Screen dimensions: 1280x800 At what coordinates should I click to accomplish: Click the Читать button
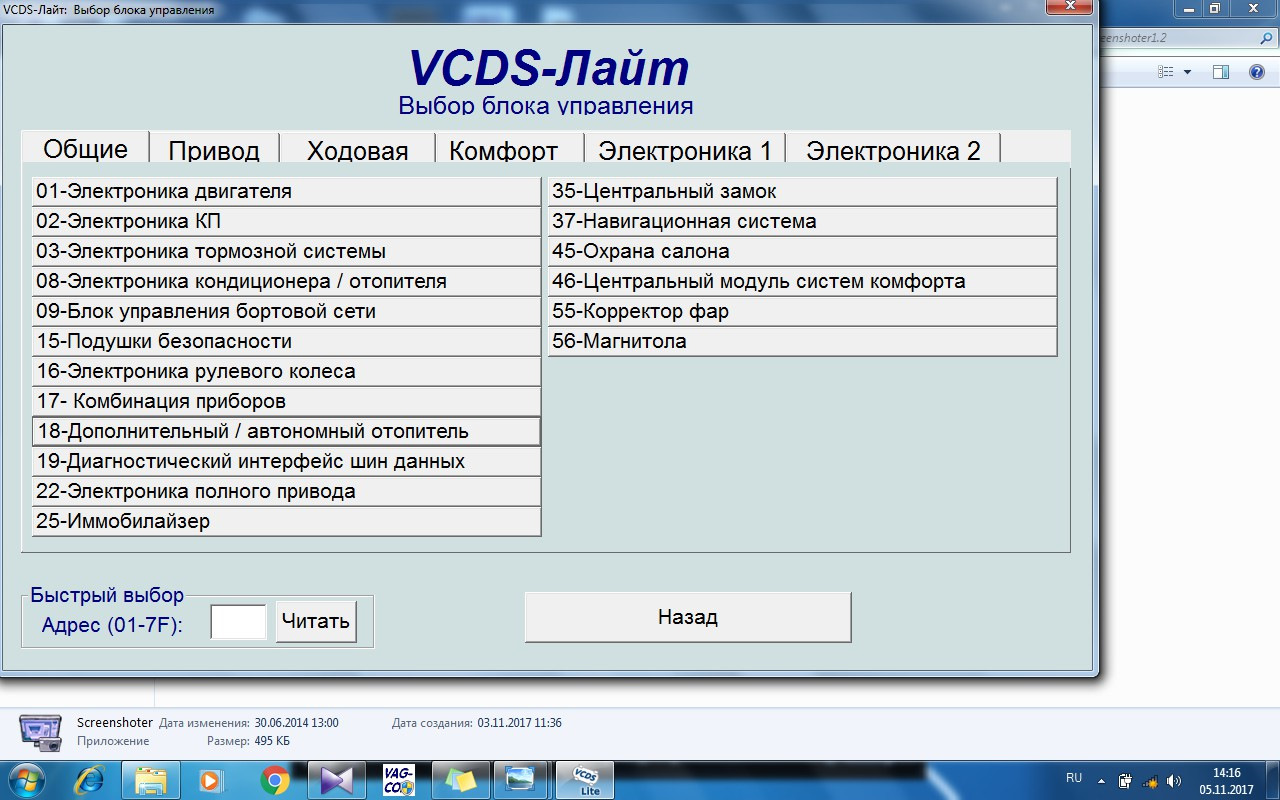tap(316, 621)
